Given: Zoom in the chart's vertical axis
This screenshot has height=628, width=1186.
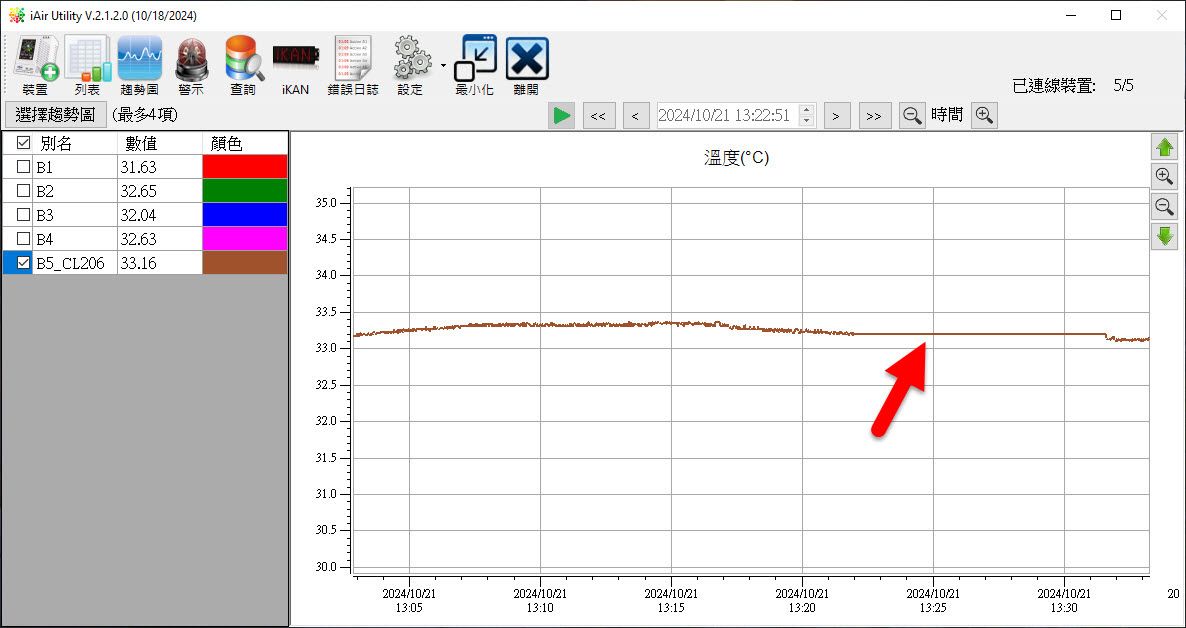Looking at the screenshot, I should pos(1164,177).
